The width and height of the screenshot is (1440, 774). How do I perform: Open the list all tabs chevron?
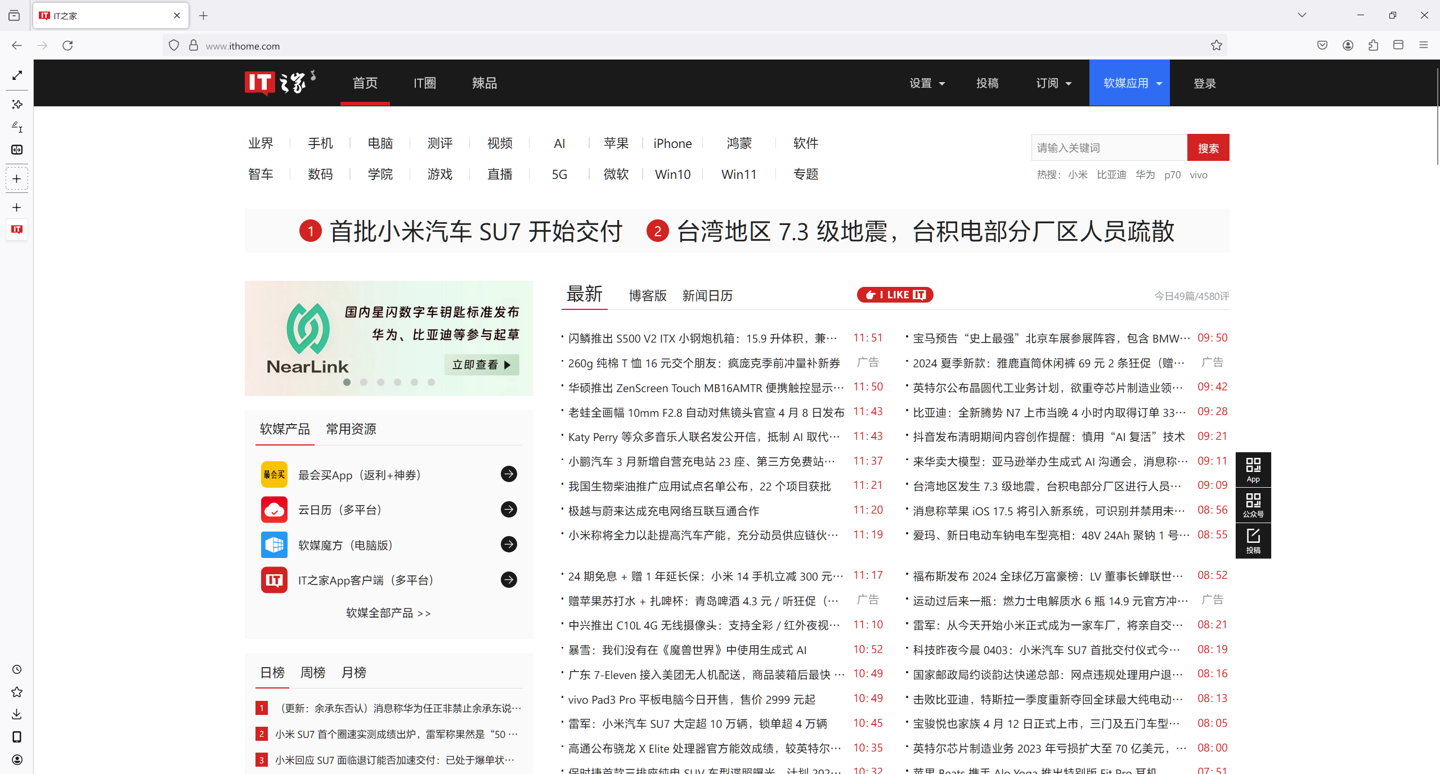point(1302,16)
